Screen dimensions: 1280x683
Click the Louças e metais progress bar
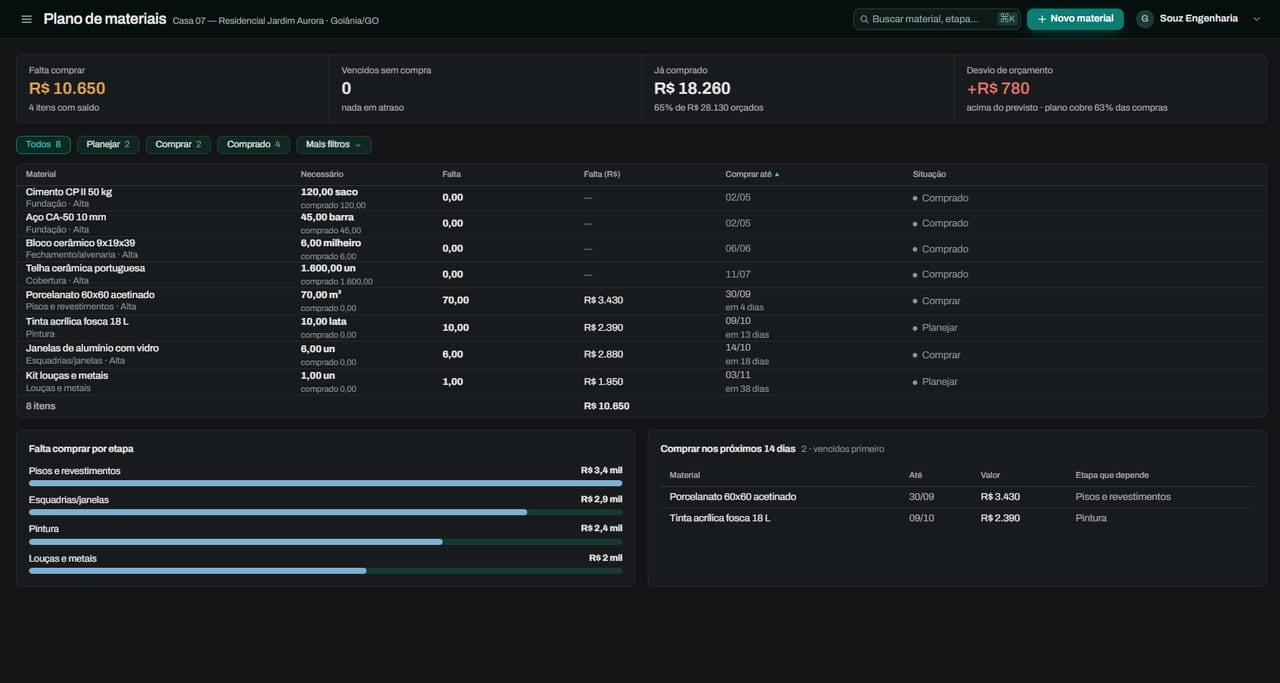click(x=326, y=571)
